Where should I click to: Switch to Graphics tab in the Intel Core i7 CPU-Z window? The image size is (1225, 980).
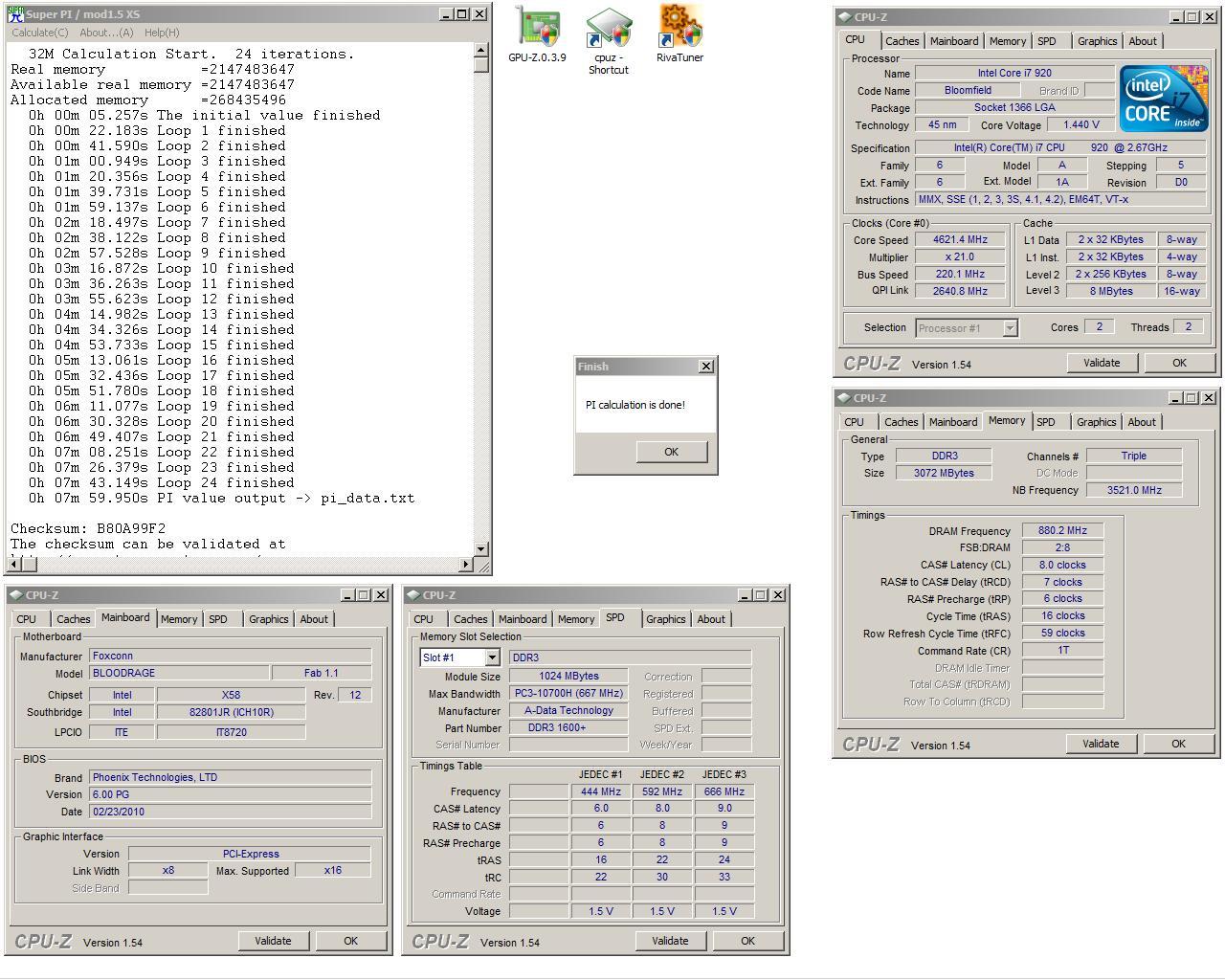pyautogui.click(x=1097, y=41)
